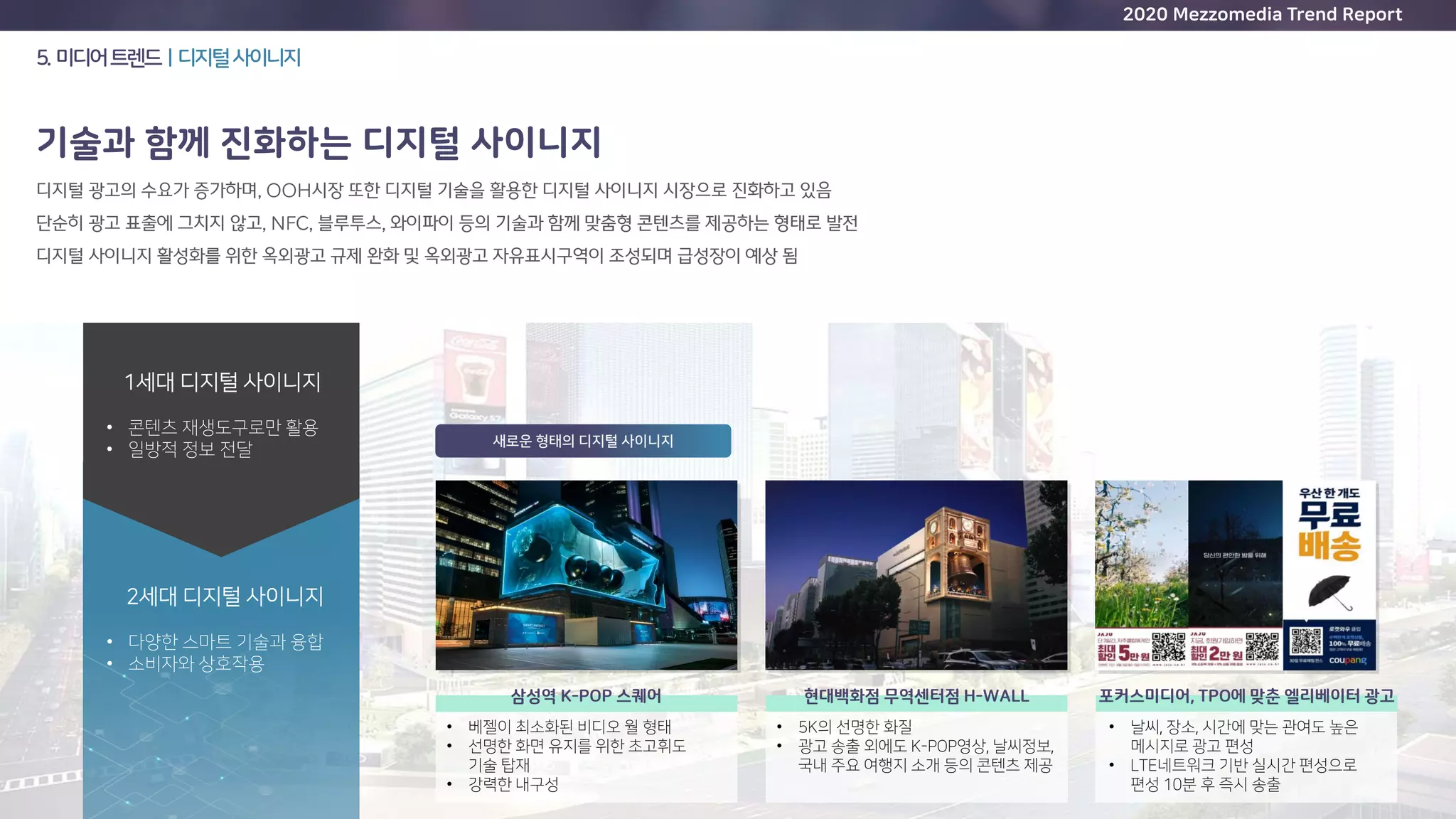Screen dimensions: 1456x819
Task: Click the bullet starting '광고 송출 외에도 K-POP영상'
Action: pos(926,755)
